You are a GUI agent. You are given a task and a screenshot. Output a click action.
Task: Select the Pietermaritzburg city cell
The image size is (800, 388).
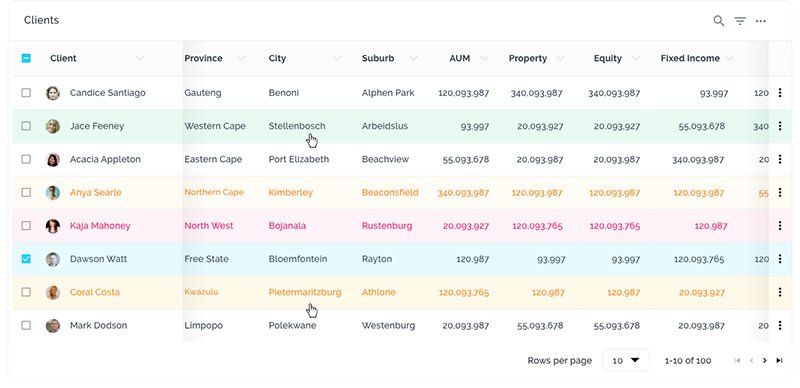tap(305, 292)
